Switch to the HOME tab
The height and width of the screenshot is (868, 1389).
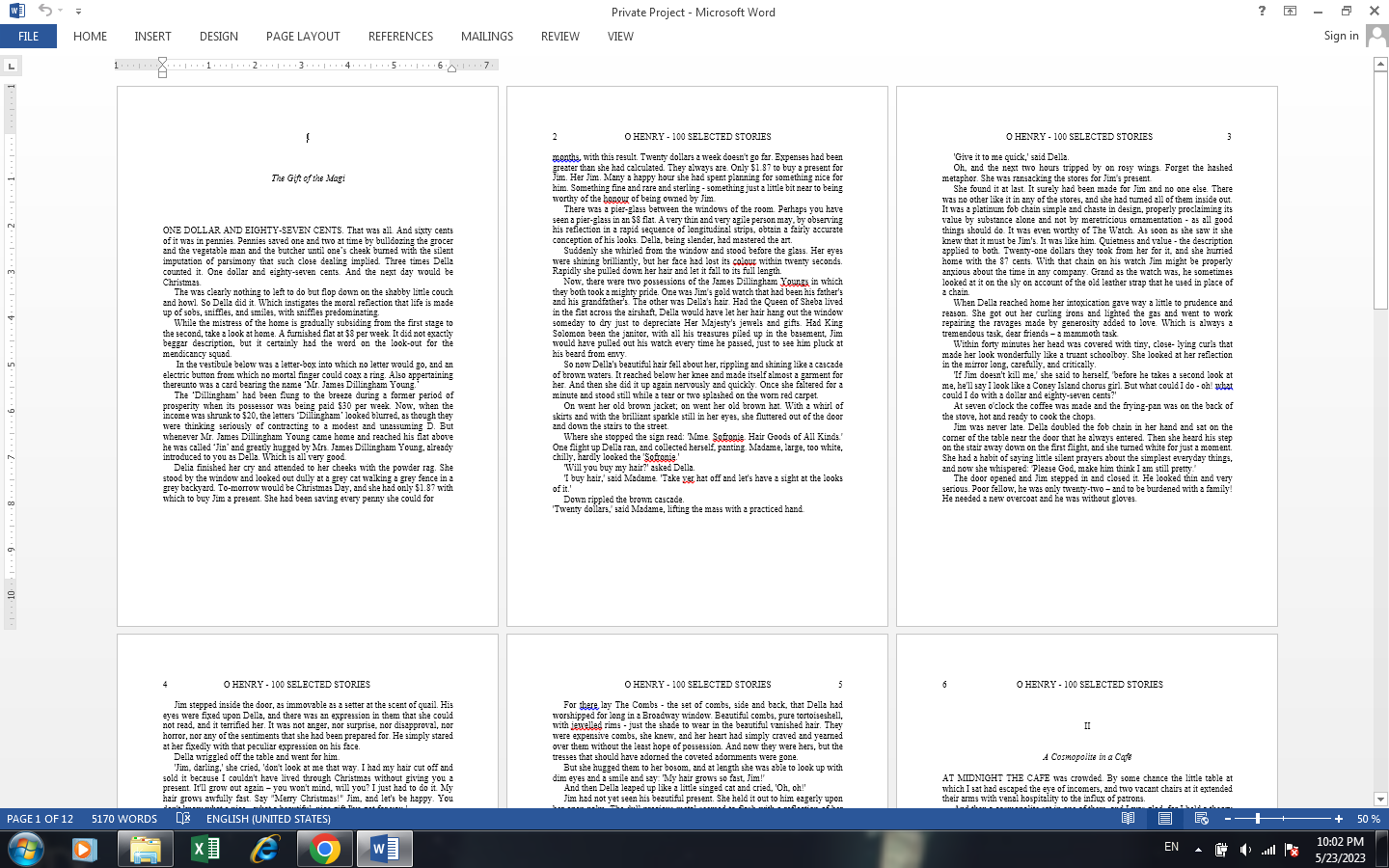point(90,37)
